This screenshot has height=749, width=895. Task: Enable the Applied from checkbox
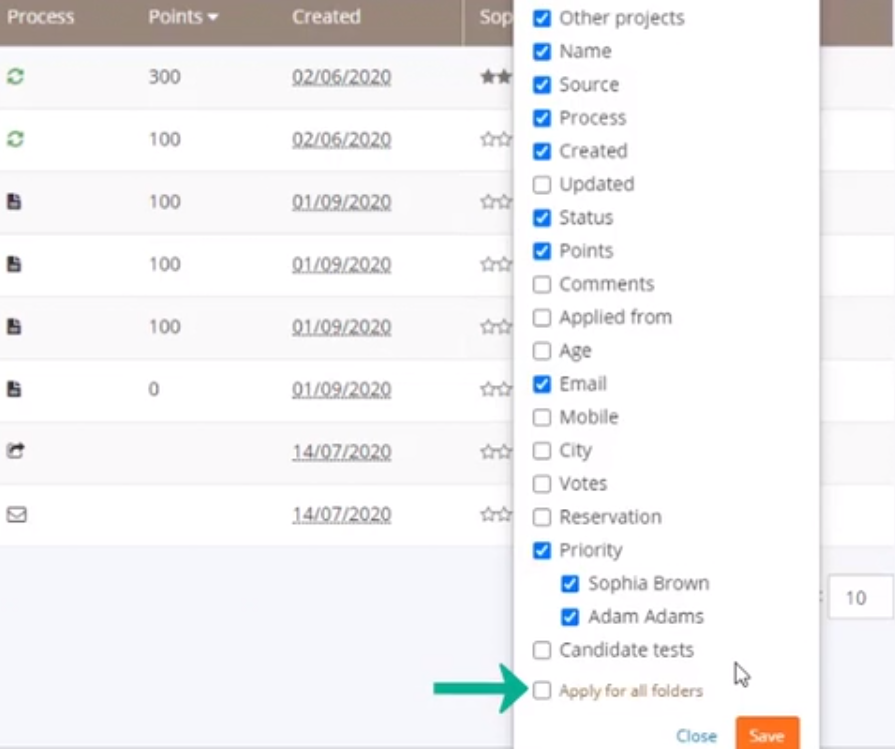tap(542, 317)
